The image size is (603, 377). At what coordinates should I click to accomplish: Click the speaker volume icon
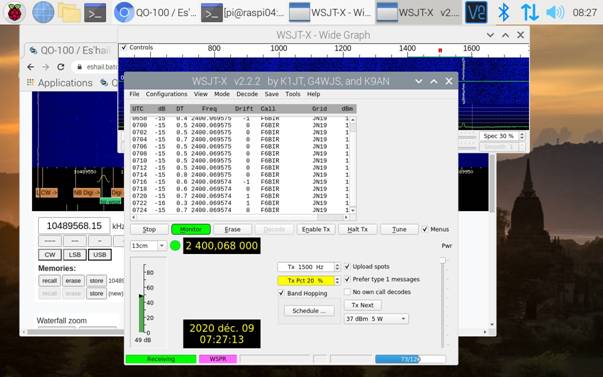[x=555, y=12]
